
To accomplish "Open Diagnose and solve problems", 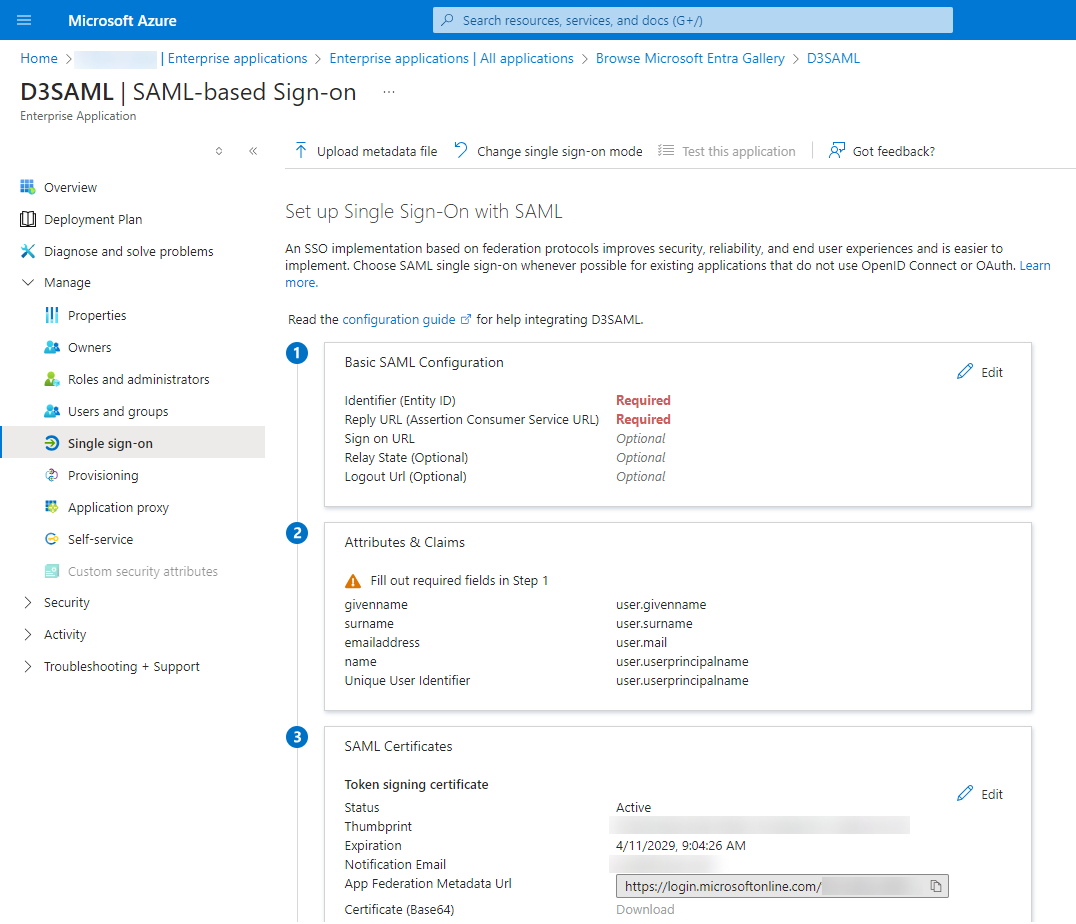I will click(x=128, y=251).
